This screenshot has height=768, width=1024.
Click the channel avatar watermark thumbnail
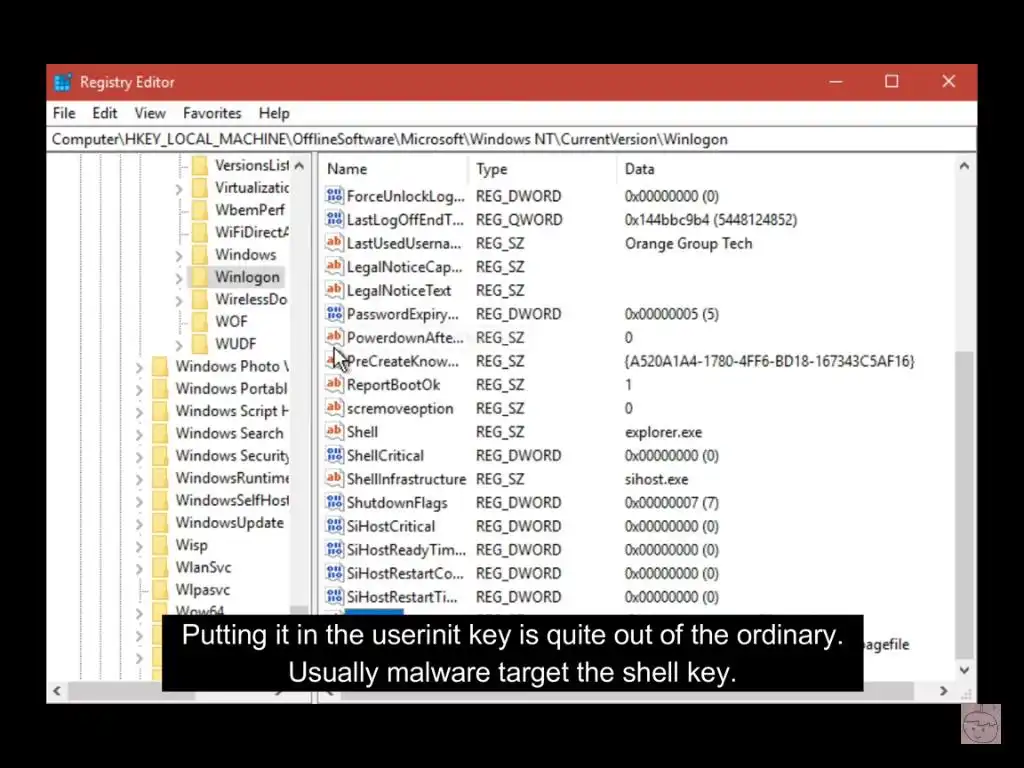(980, 724)
